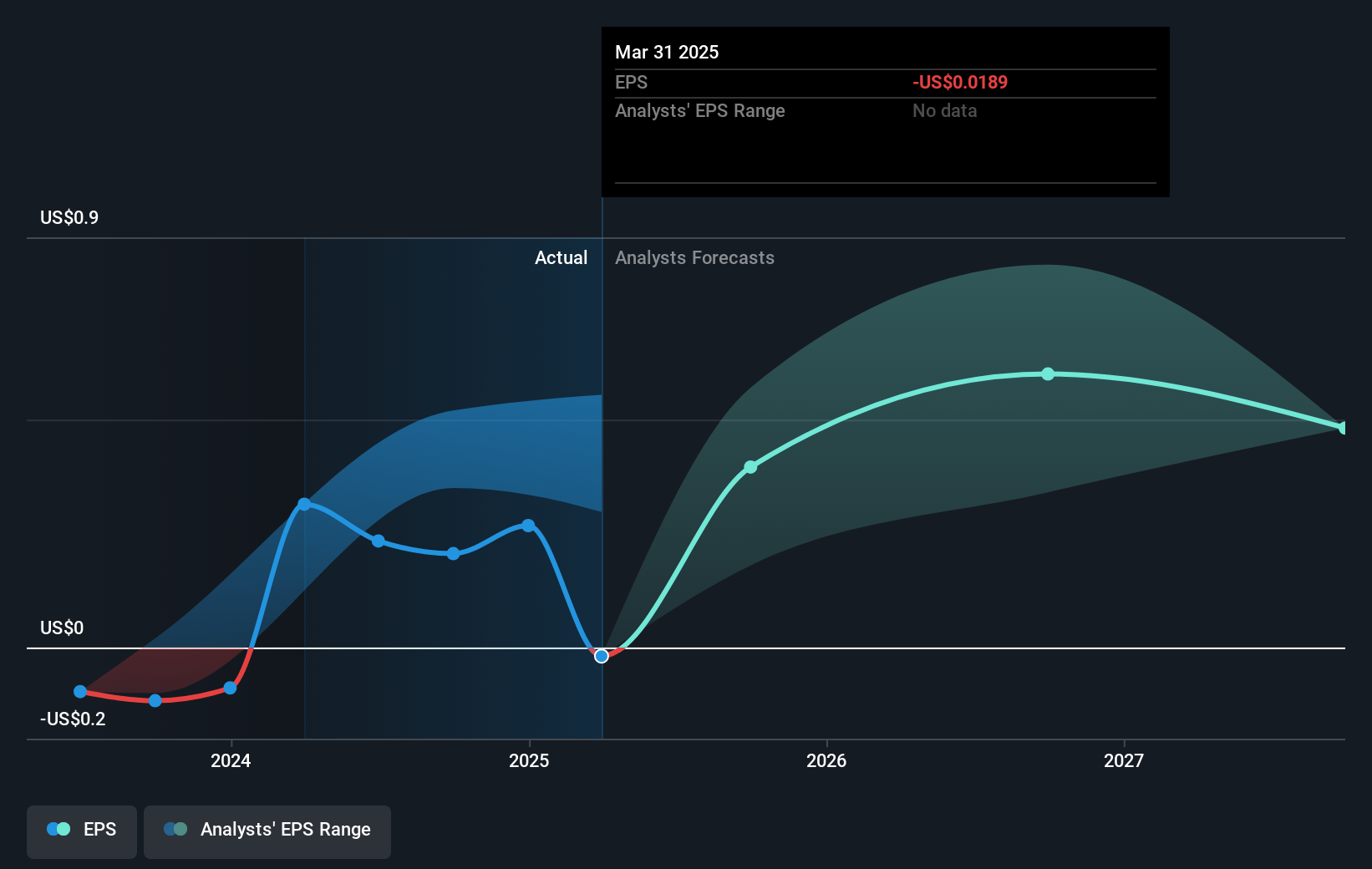Screen dimensions: 1372x869
Task: Click the lowest negative EPS data point
Action: tap(155, 700)
